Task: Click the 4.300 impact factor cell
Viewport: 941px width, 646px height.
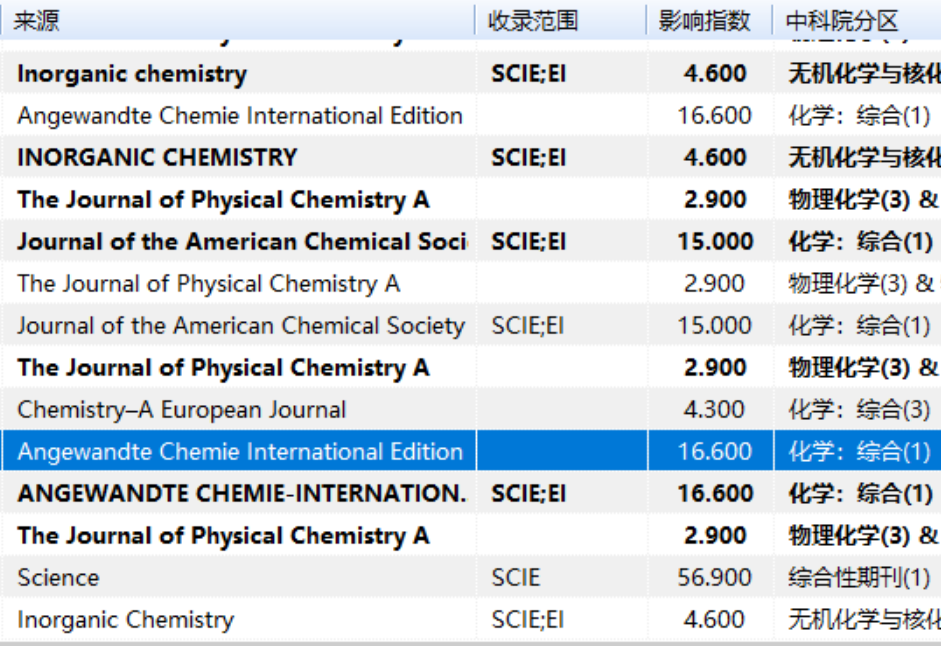Action: tap(714, 409)
